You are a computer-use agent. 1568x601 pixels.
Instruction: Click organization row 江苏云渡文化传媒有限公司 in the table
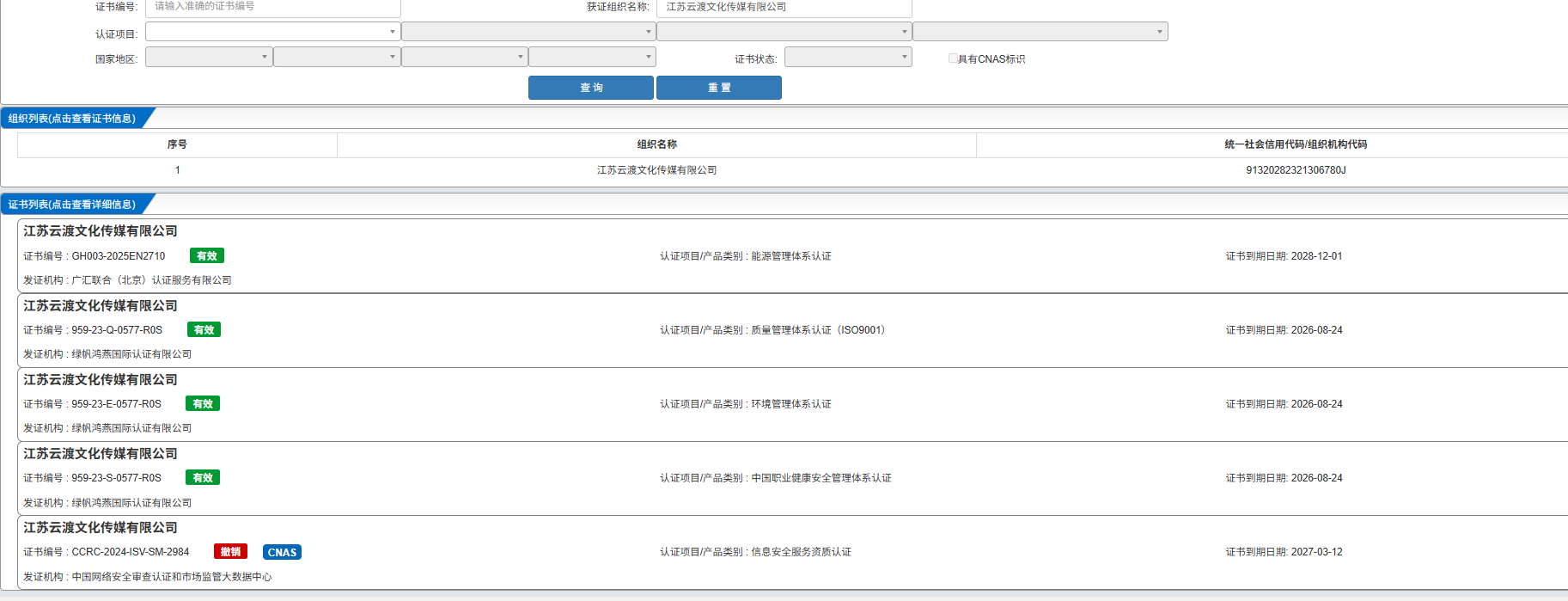[656, 170]
